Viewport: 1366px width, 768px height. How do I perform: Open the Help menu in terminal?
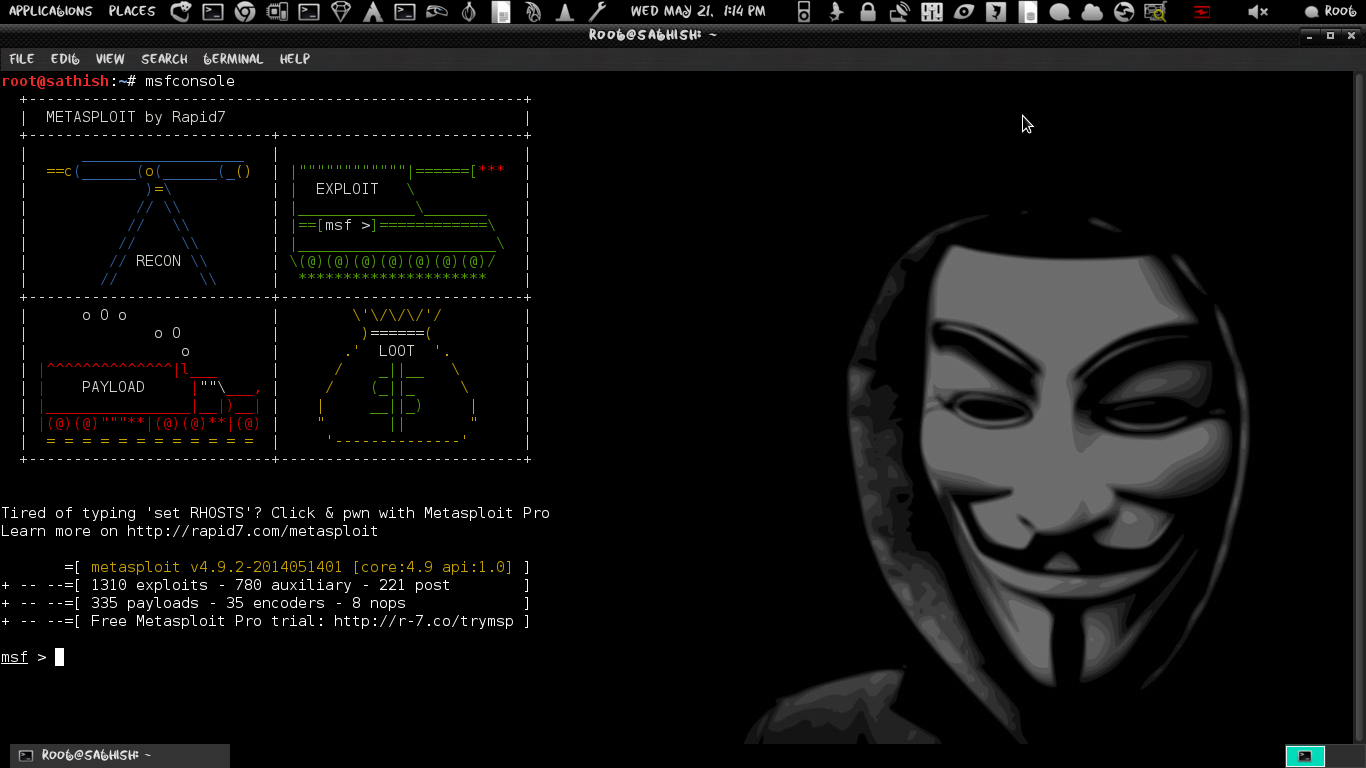coord(294,59)
